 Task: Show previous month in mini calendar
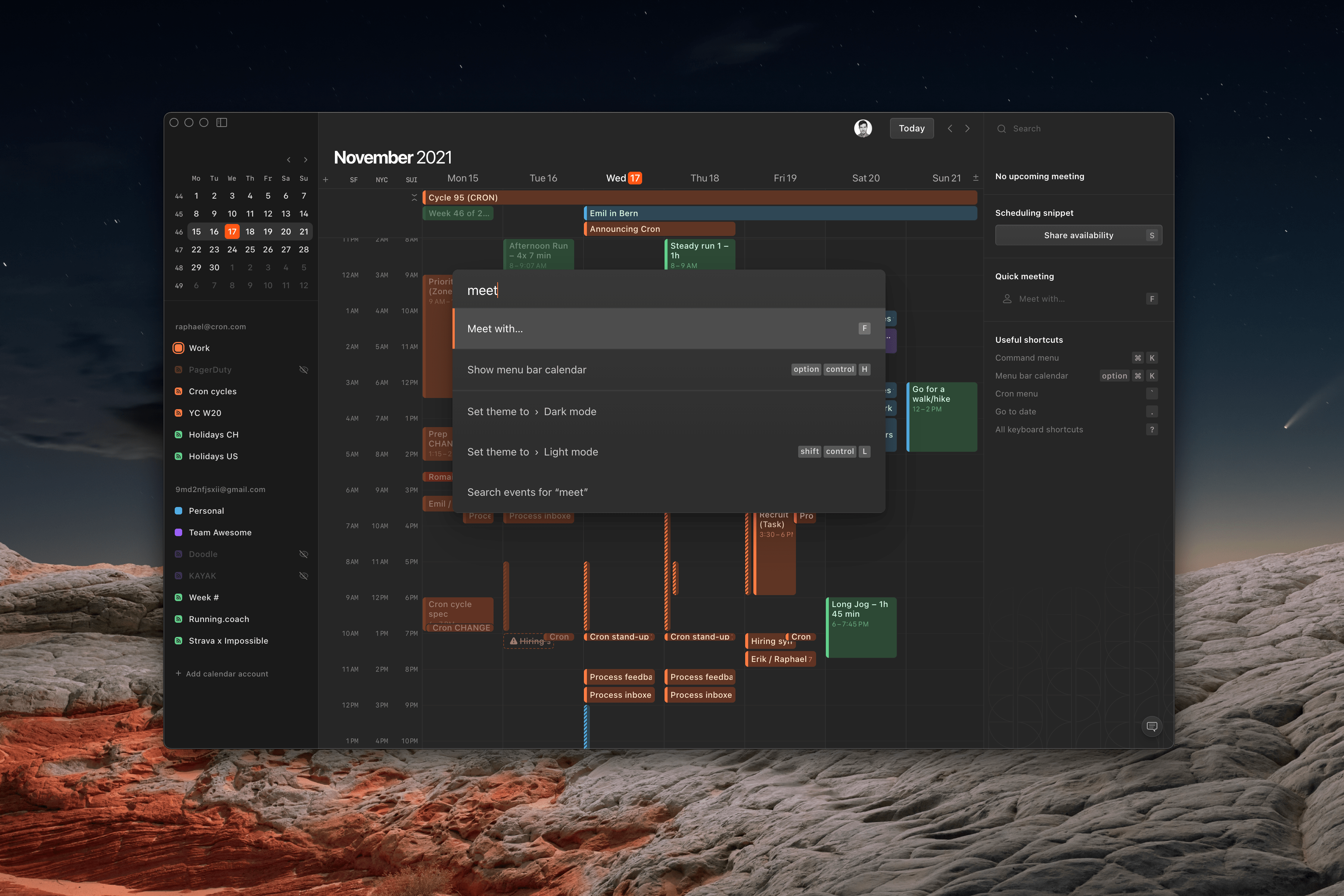point(289,160)
